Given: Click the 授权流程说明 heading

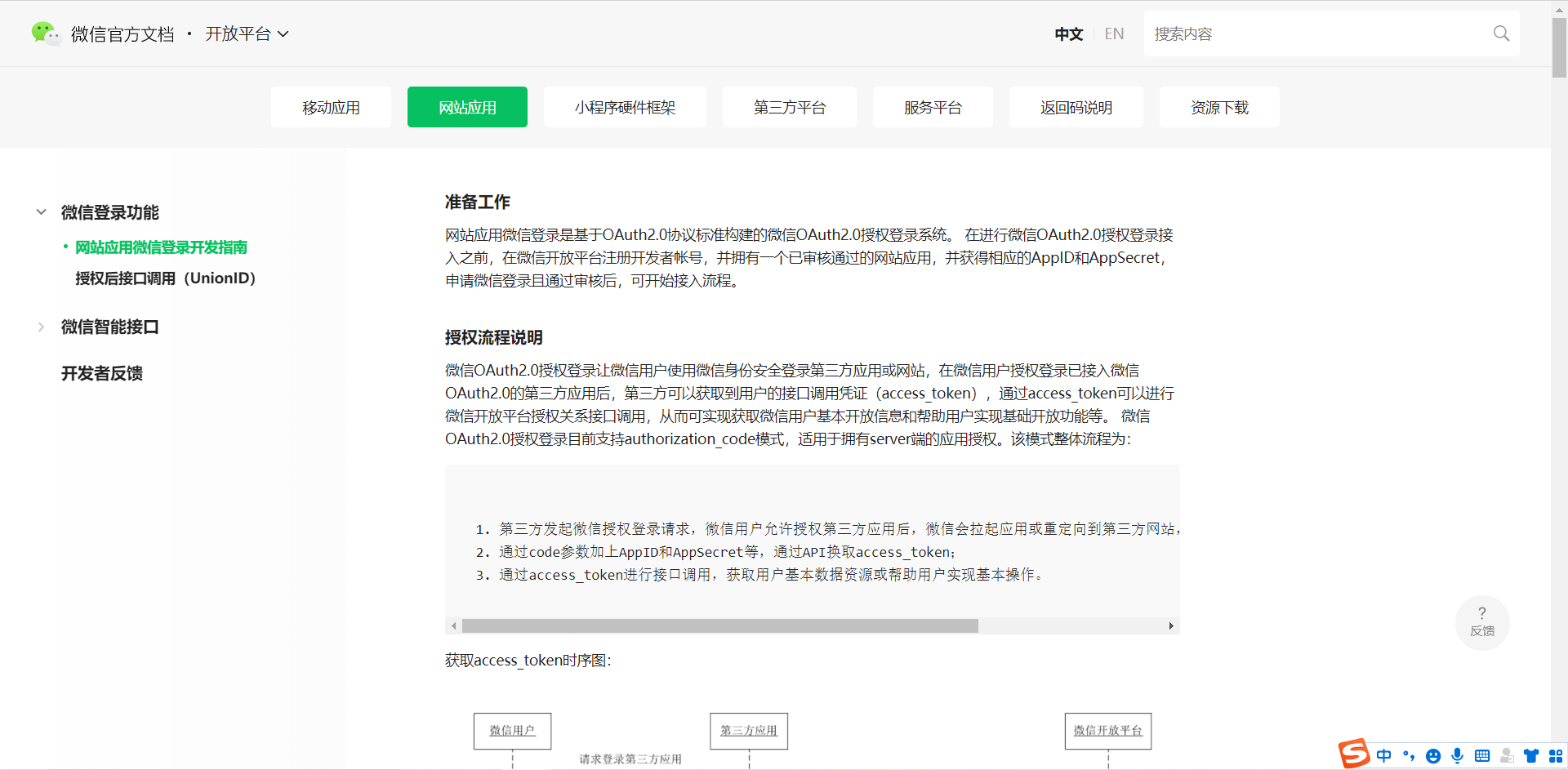Looking at the screenshot, I should (494, 337).
